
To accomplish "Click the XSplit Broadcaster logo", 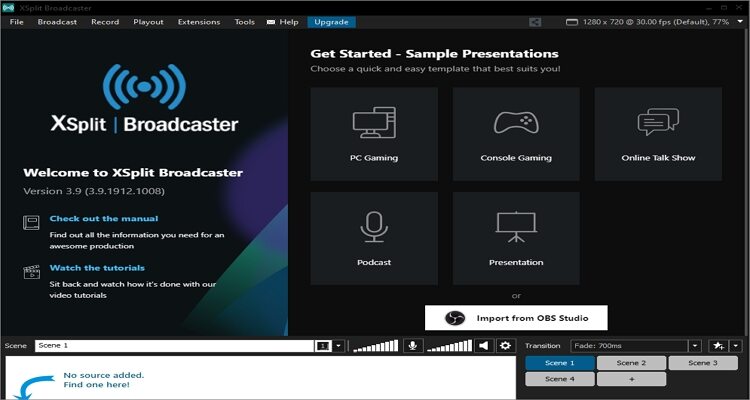I will coord(144,98).
